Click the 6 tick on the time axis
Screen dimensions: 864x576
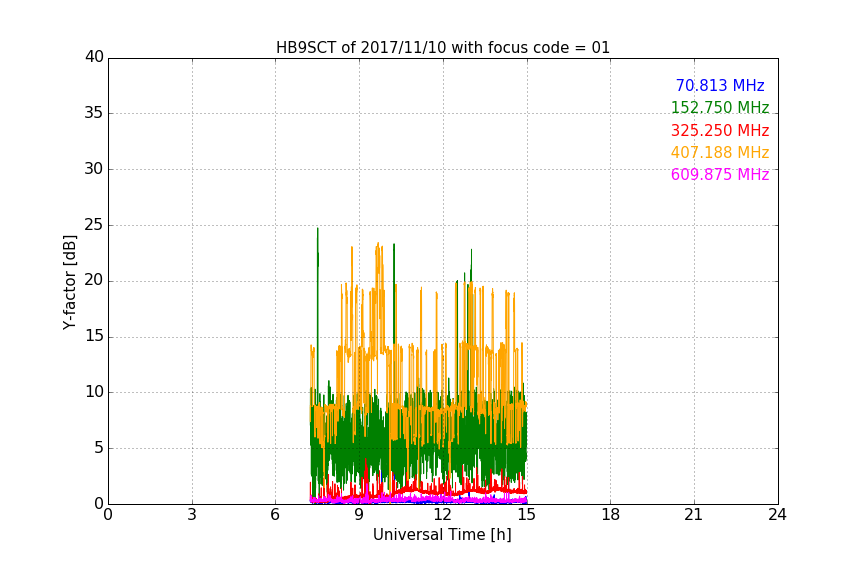(x=275, y=515)
